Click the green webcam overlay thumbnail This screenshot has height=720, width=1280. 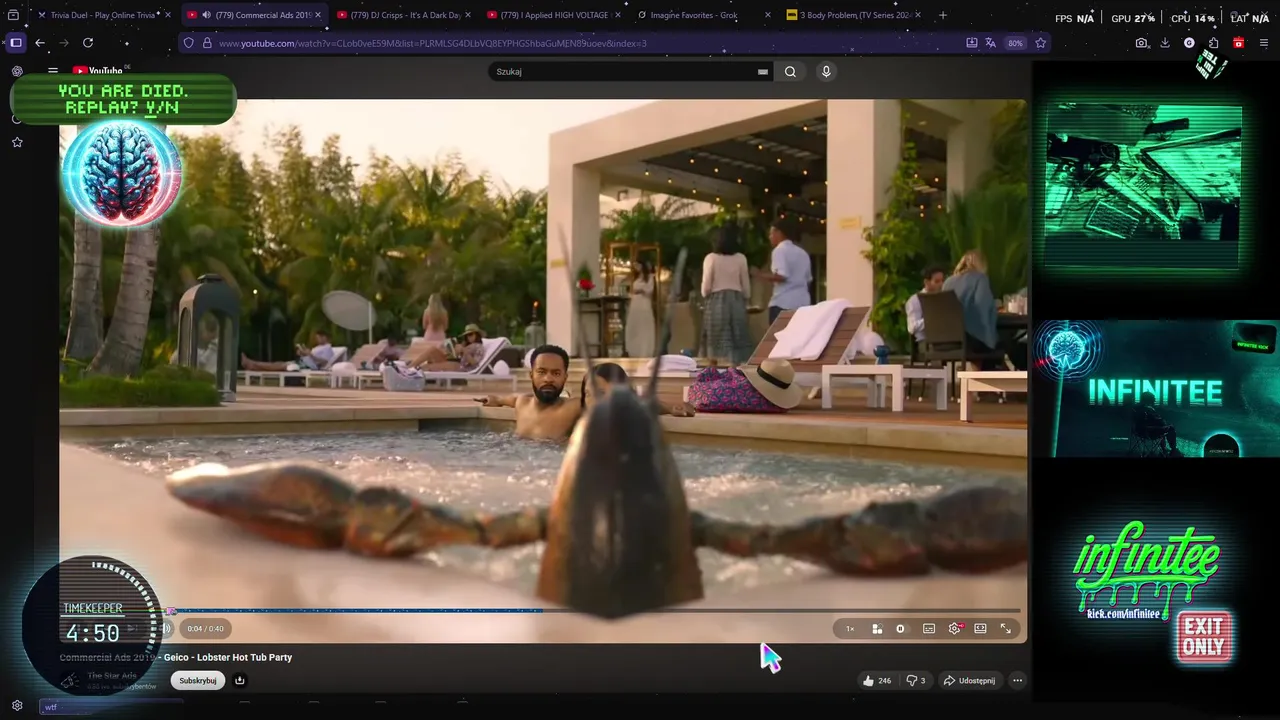tap(1143, 185)
